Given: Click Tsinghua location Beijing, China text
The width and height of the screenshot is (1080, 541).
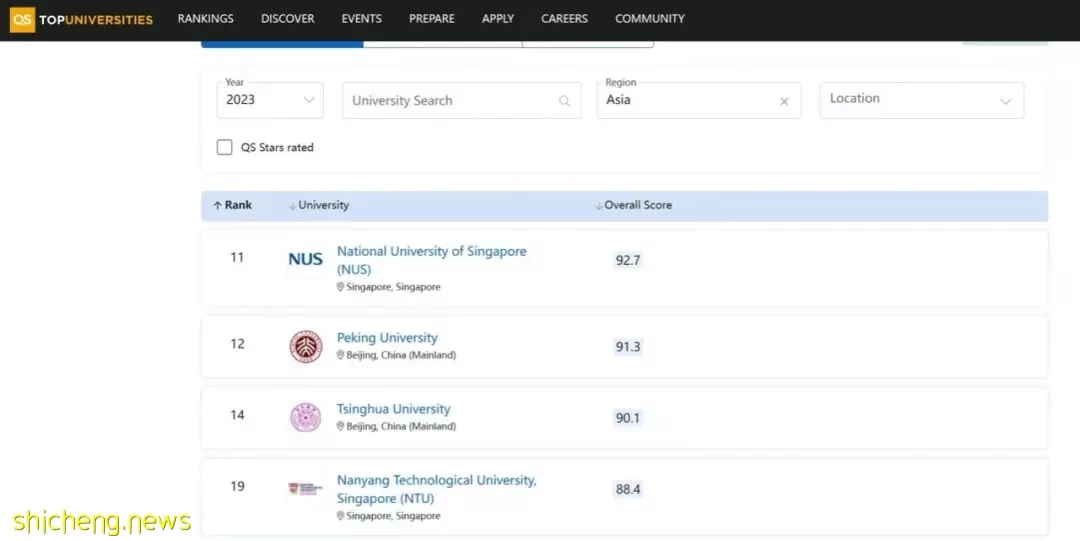Looking at the screenshot, I should tap(396, 426).
